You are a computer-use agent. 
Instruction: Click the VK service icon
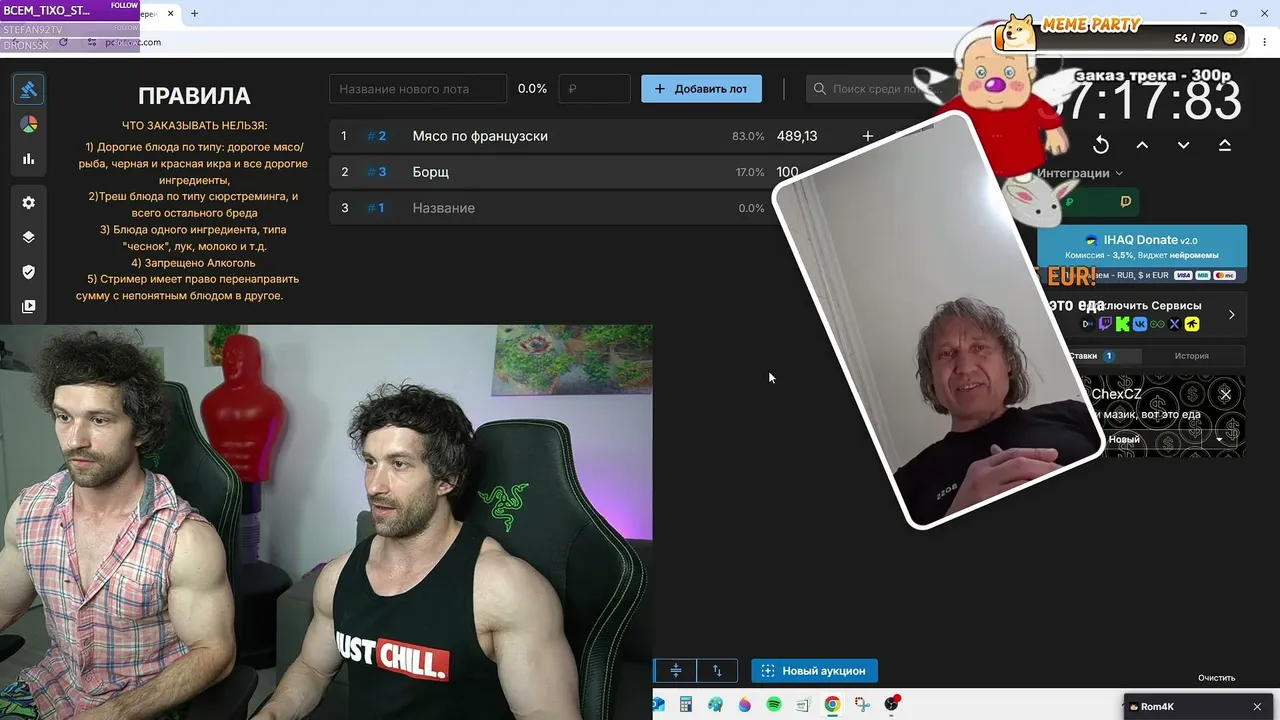[x=1140, y=324]
